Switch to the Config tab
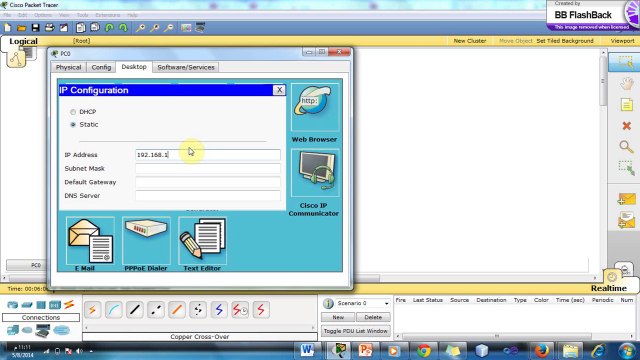This screenshot has width=640, height=360. pyautogui.click(x=101, y=67)
